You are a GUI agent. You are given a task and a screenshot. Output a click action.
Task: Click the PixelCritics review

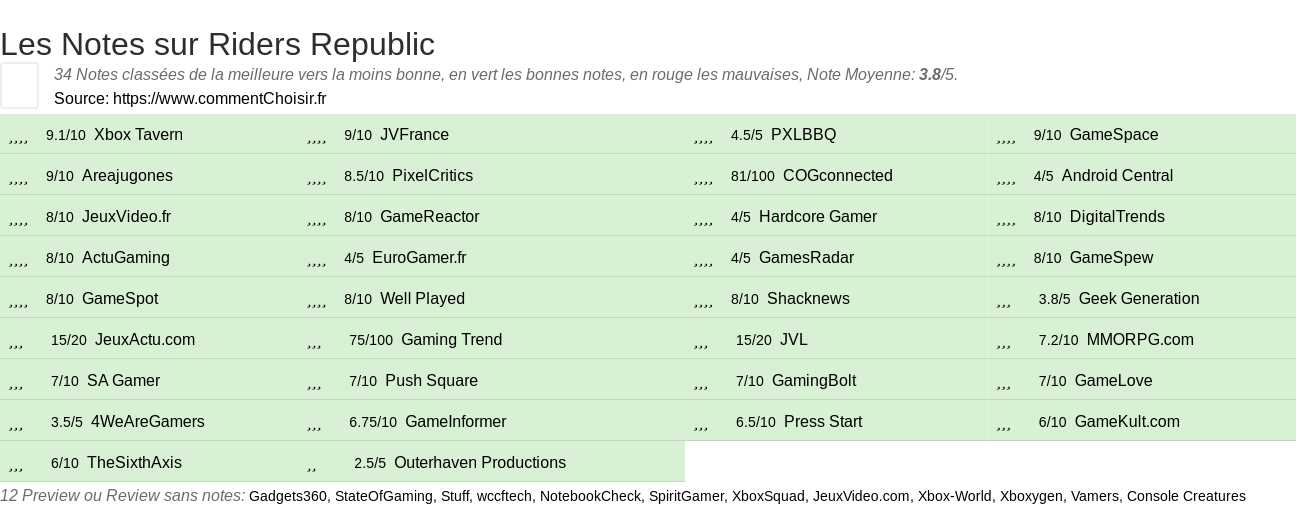tap(432, 176)
